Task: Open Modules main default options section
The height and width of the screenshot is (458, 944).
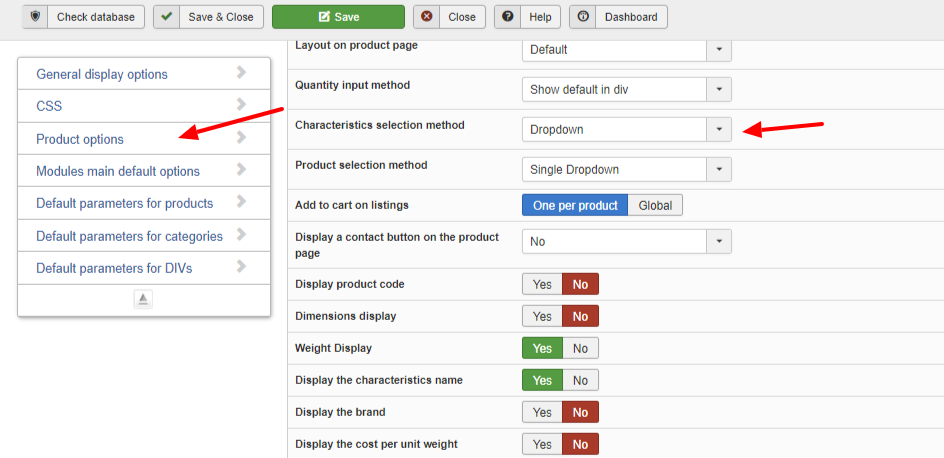Action: [x=118, y=171]
